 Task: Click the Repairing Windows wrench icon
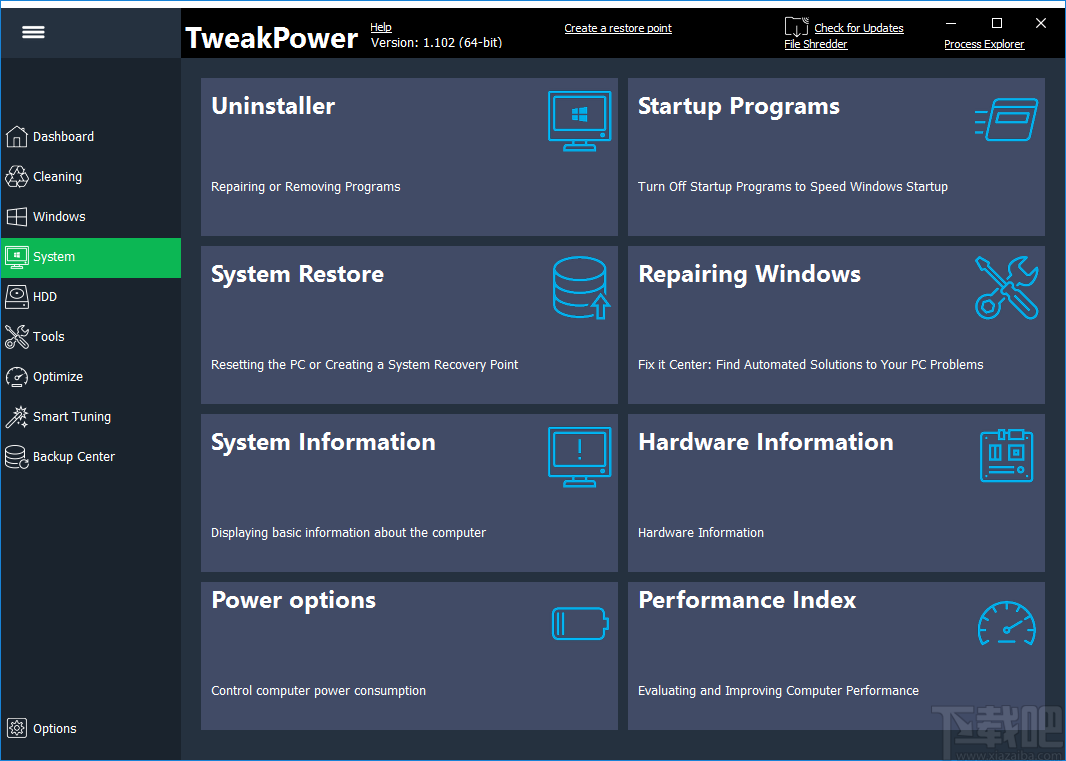(x=1006, y=288)
